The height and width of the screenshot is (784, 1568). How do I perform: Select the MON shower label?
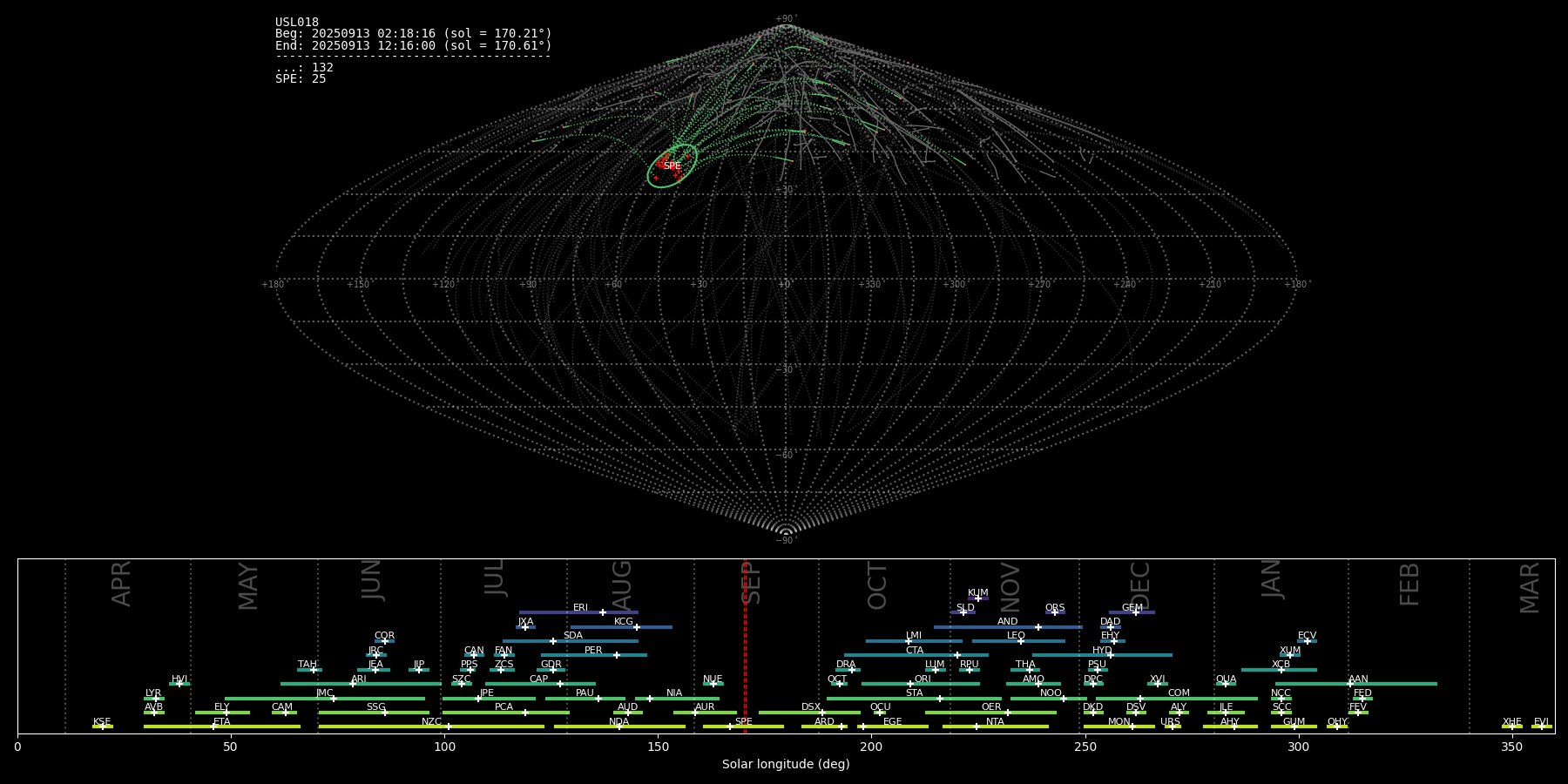coord(1119,722)
